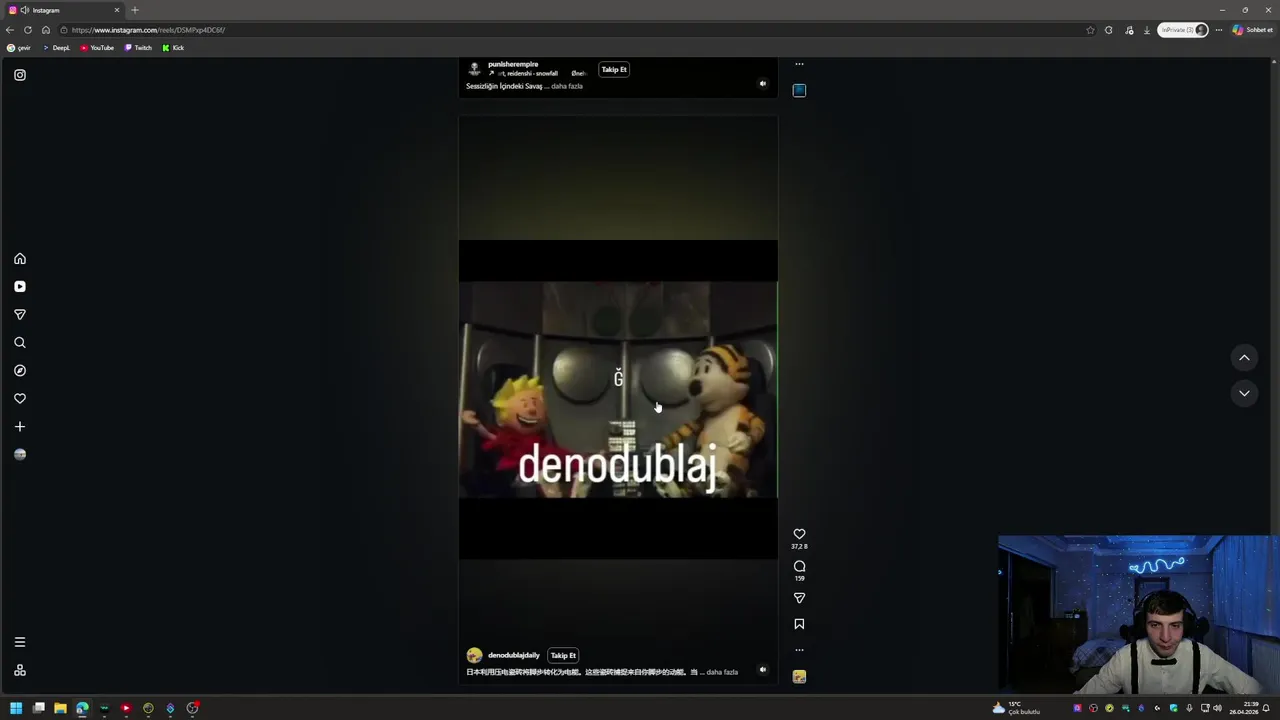This screenshot has width=1280, height=720.
Task: Create a new post with plus icon
Action: coord(20,427)
